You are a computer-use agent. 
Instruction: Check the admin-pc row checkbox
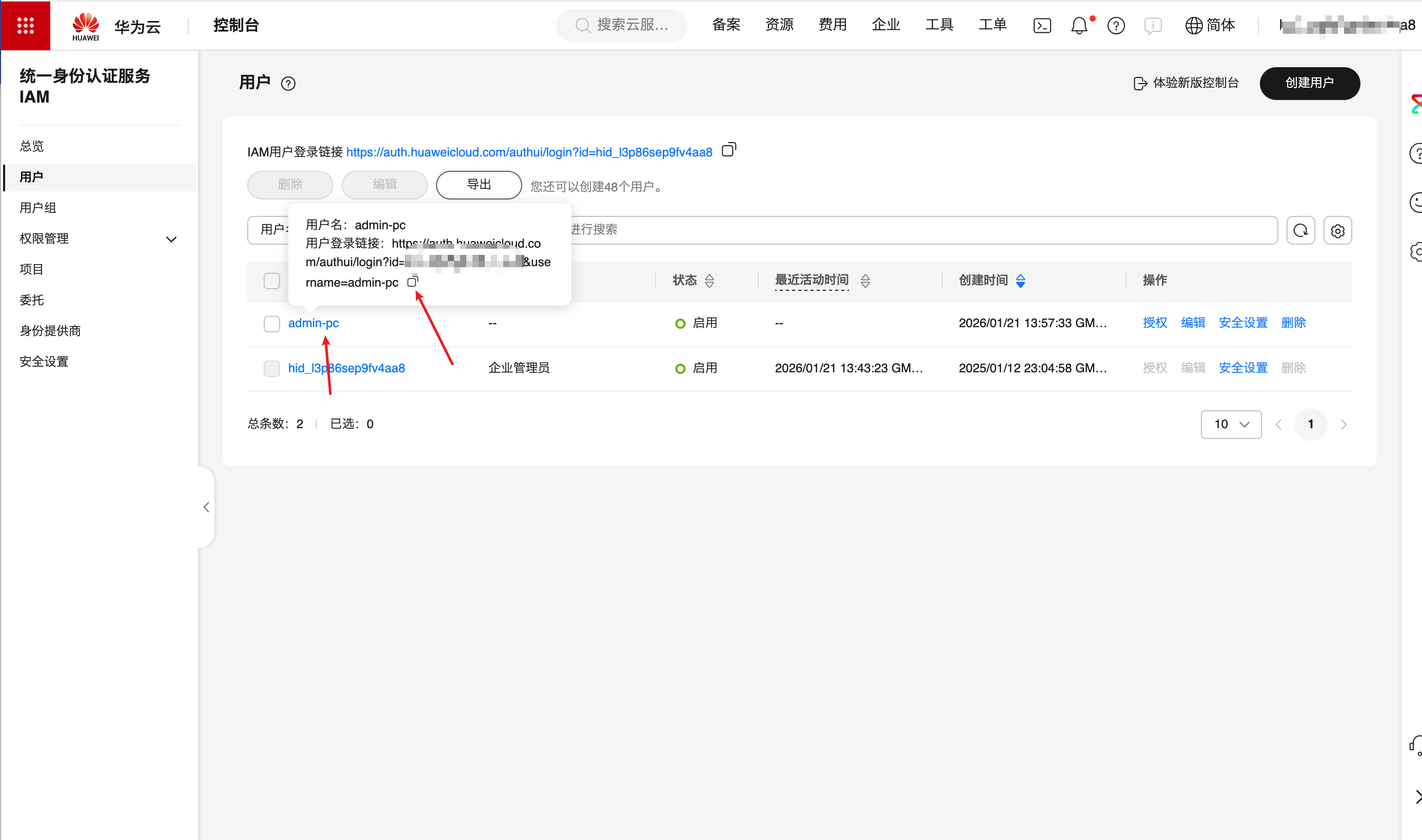(272, 323)
